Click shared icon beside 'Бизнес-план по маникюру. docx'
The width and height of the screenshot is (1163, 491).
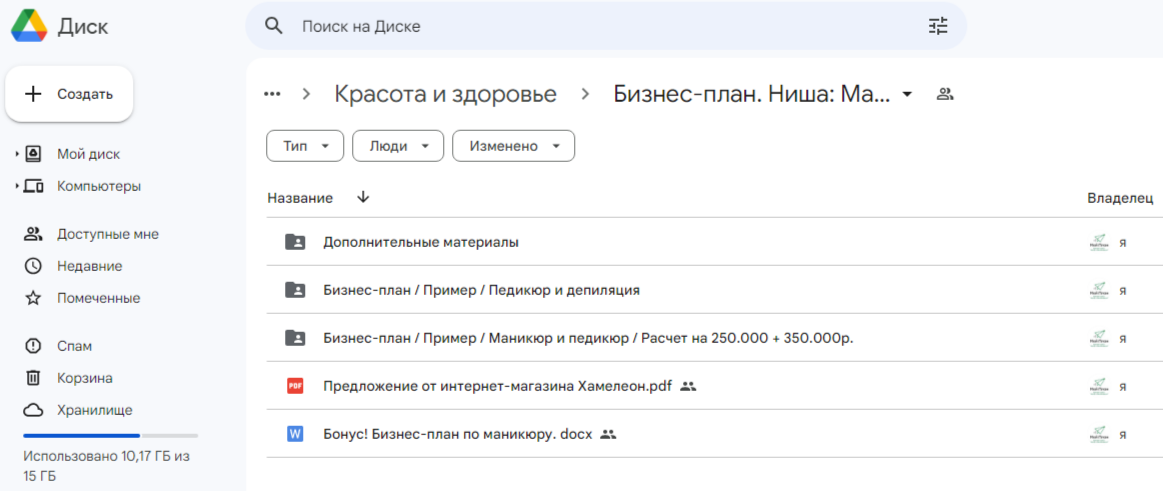608,435
